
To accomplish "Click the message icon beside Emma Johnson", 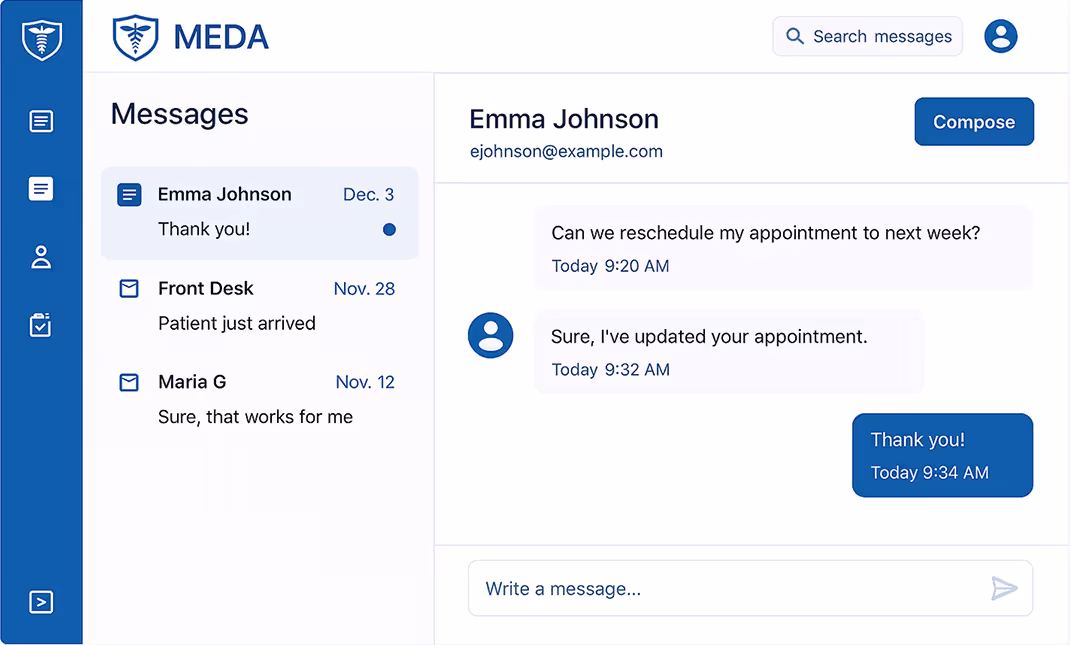I will point(129,195).
